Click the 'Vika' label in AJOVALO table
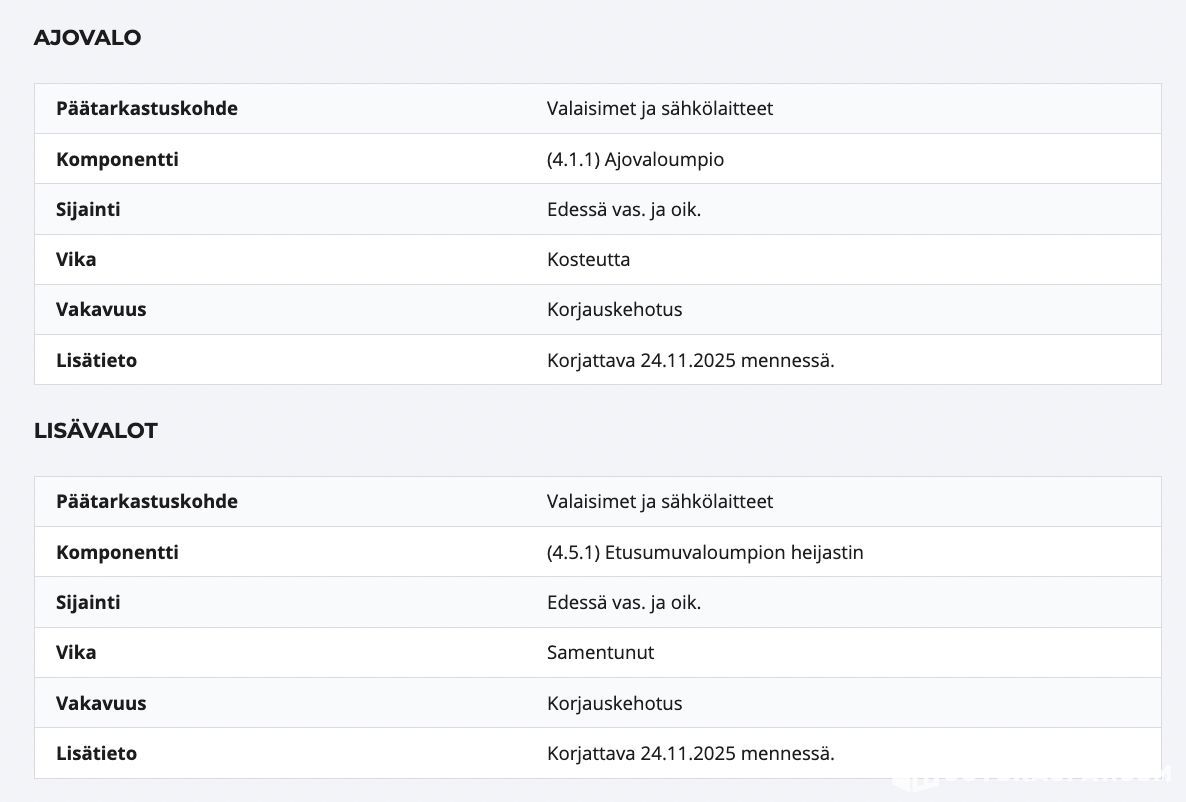Screen dimensions: 1186x802 (x=76, y=260)
